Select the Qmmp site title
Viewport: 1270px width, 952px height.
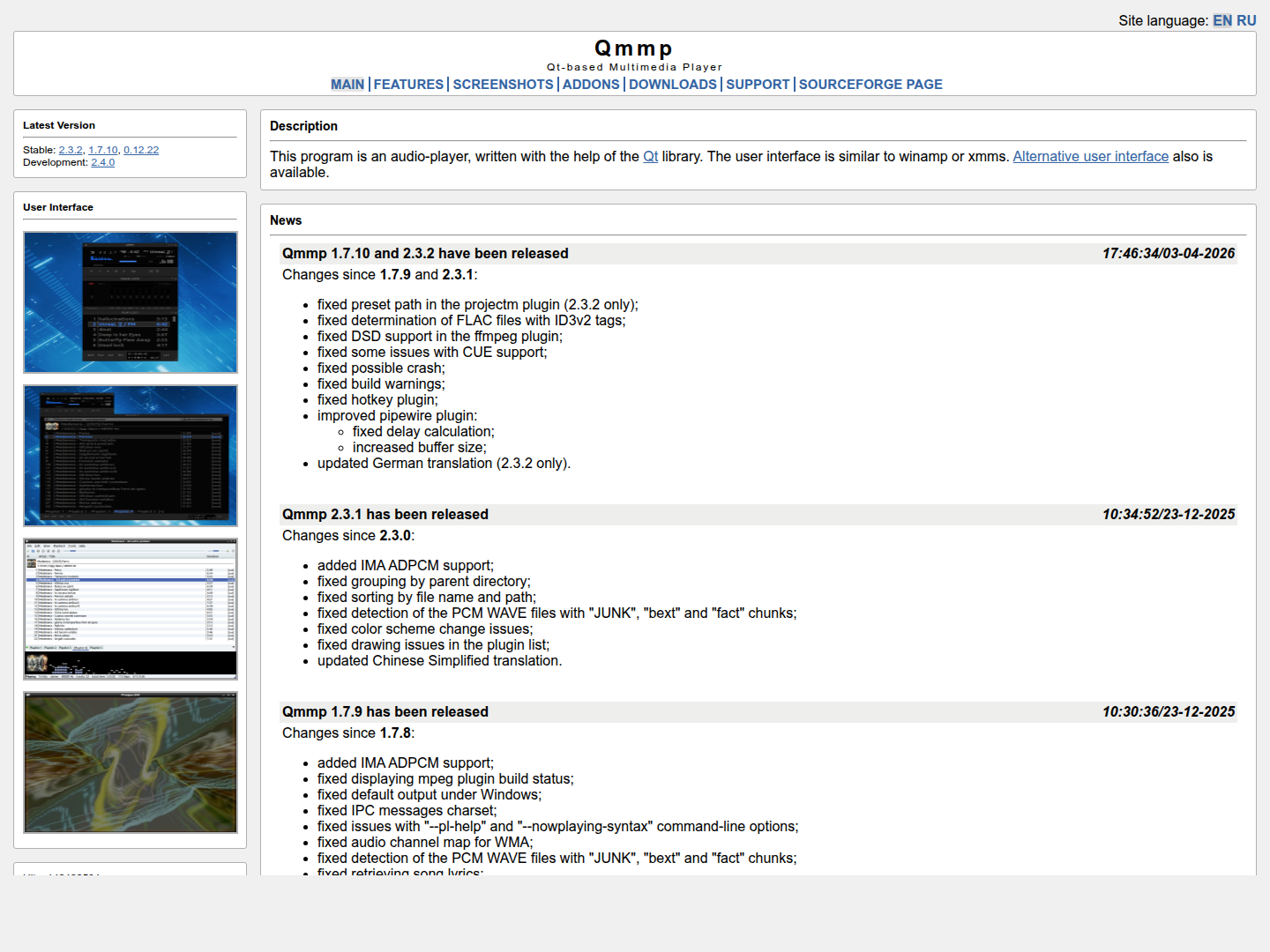634,48
